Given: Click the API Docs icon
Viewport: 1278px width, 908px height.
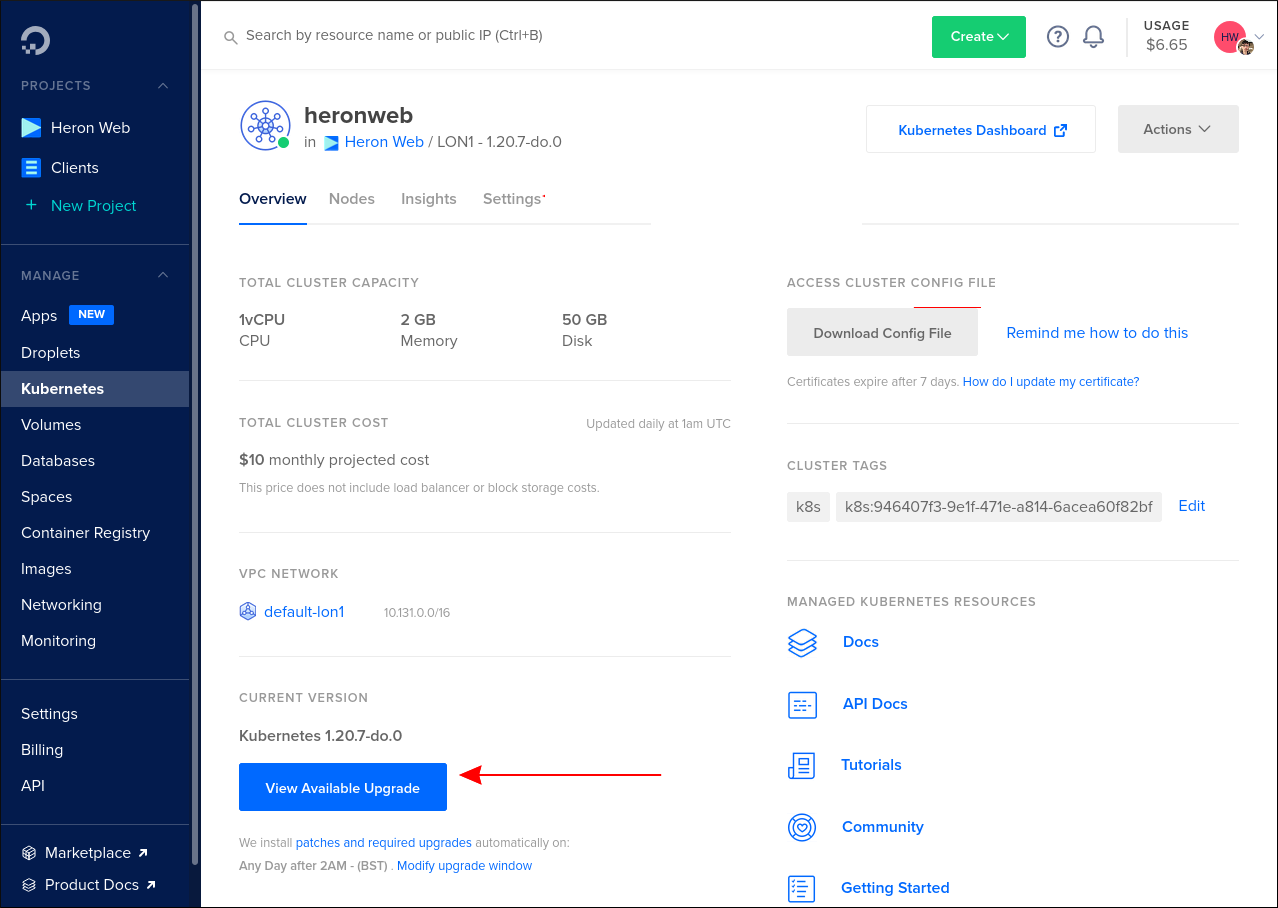Looking at the screenshot, I should coord(802,704).
